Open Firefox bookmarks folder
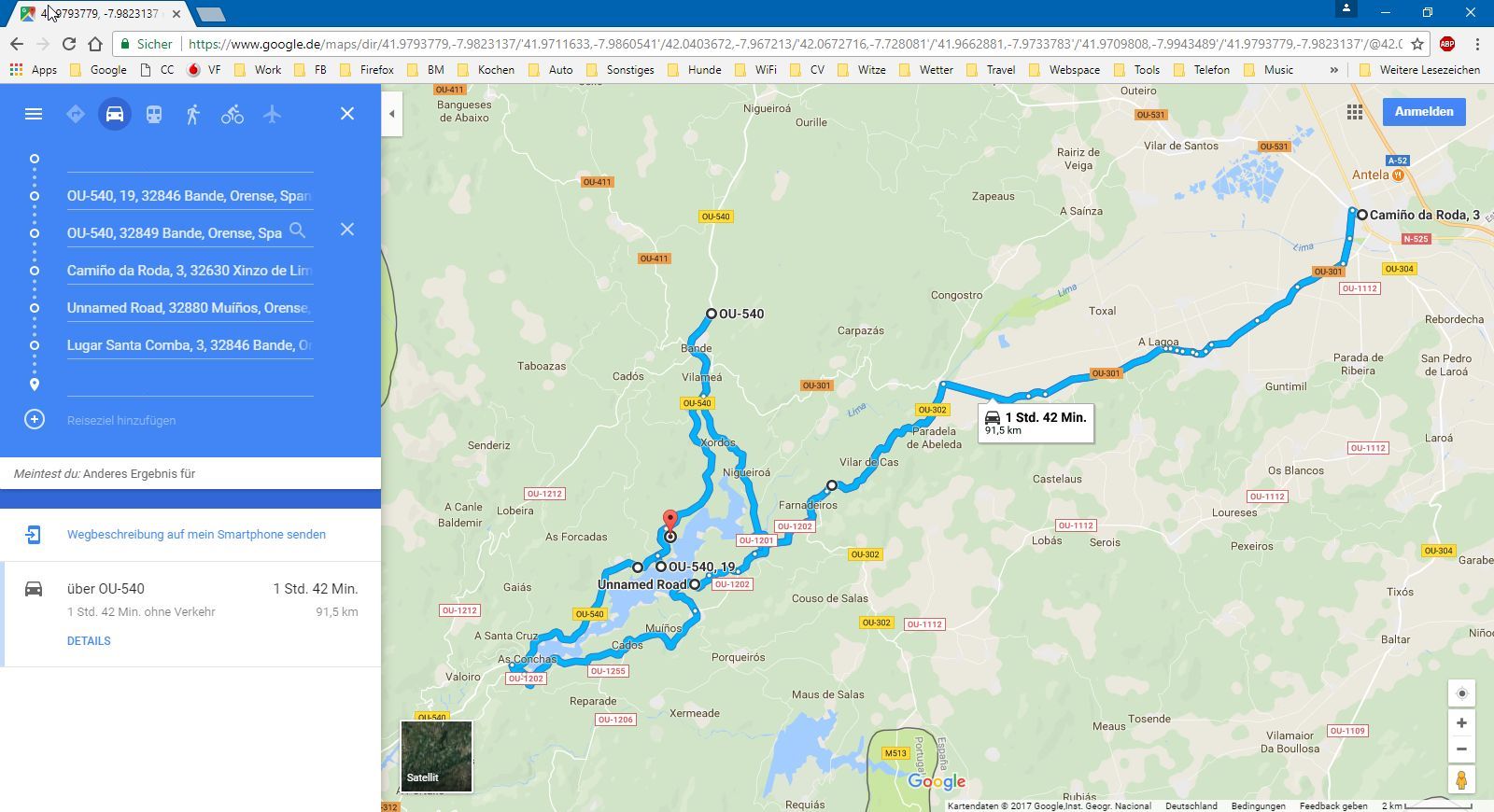 [367, 70]
